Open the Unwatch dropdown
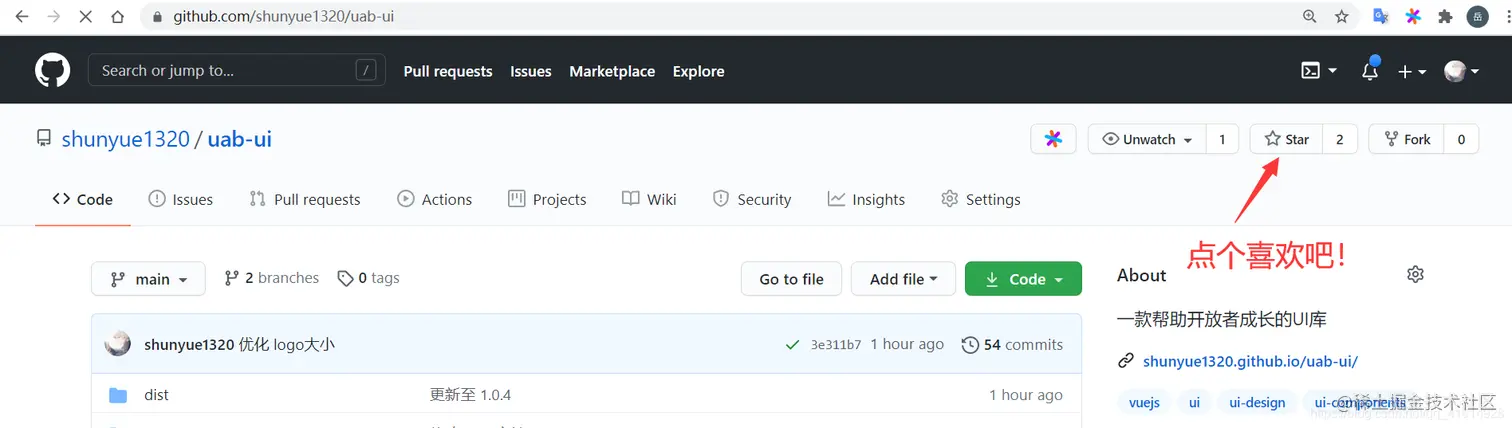 coord(1147,139)
